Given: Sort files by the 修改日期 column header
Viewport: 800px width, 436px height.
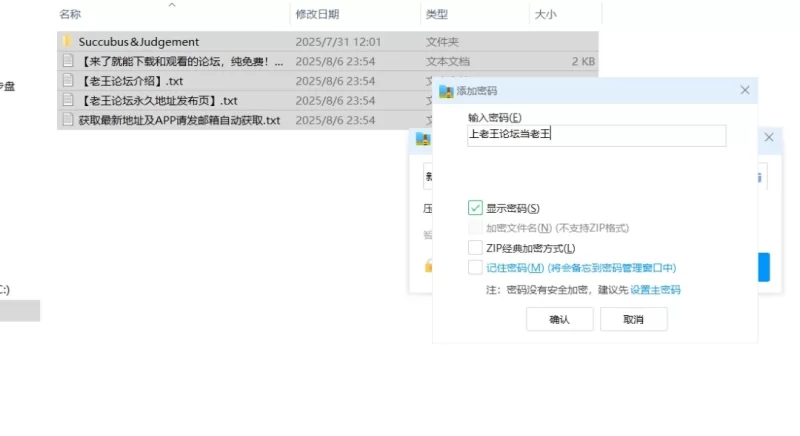Looking at the screenshot, I should [317, 14].
